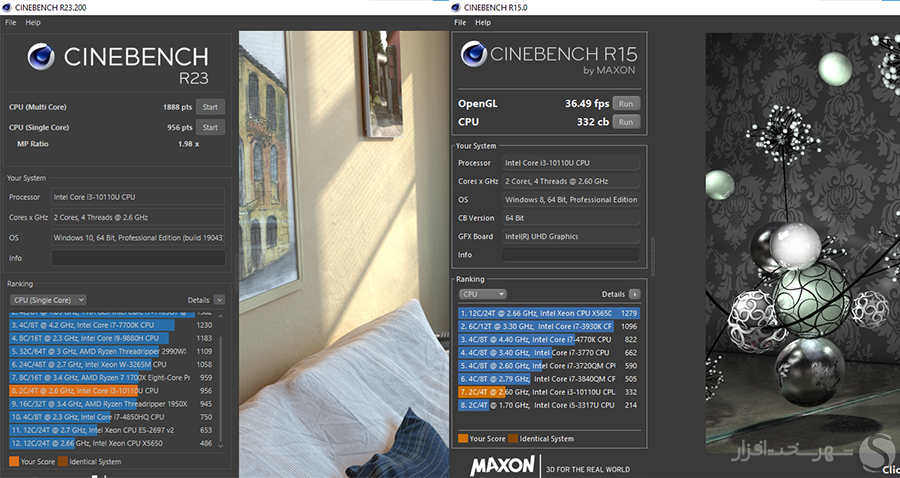Viewport: 900px width, 478px height.
Task: Click the Cinebench R23 logo sphere icon
Action: click(41, 56)
